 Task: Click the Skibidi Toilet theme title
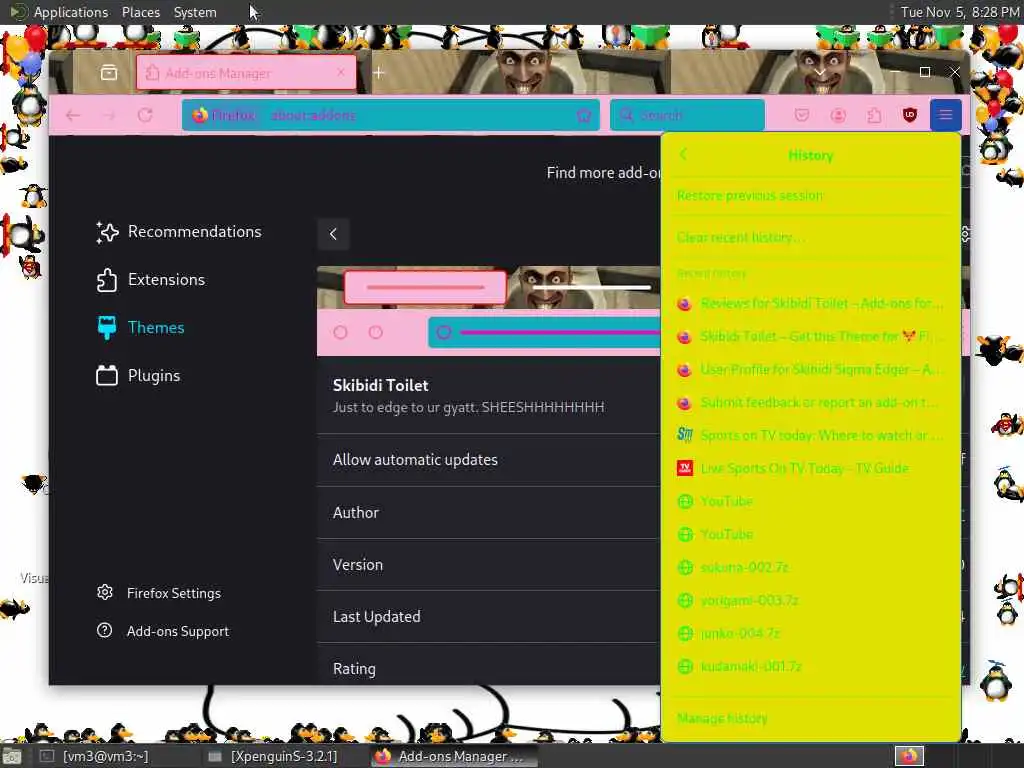pos(381,385)
